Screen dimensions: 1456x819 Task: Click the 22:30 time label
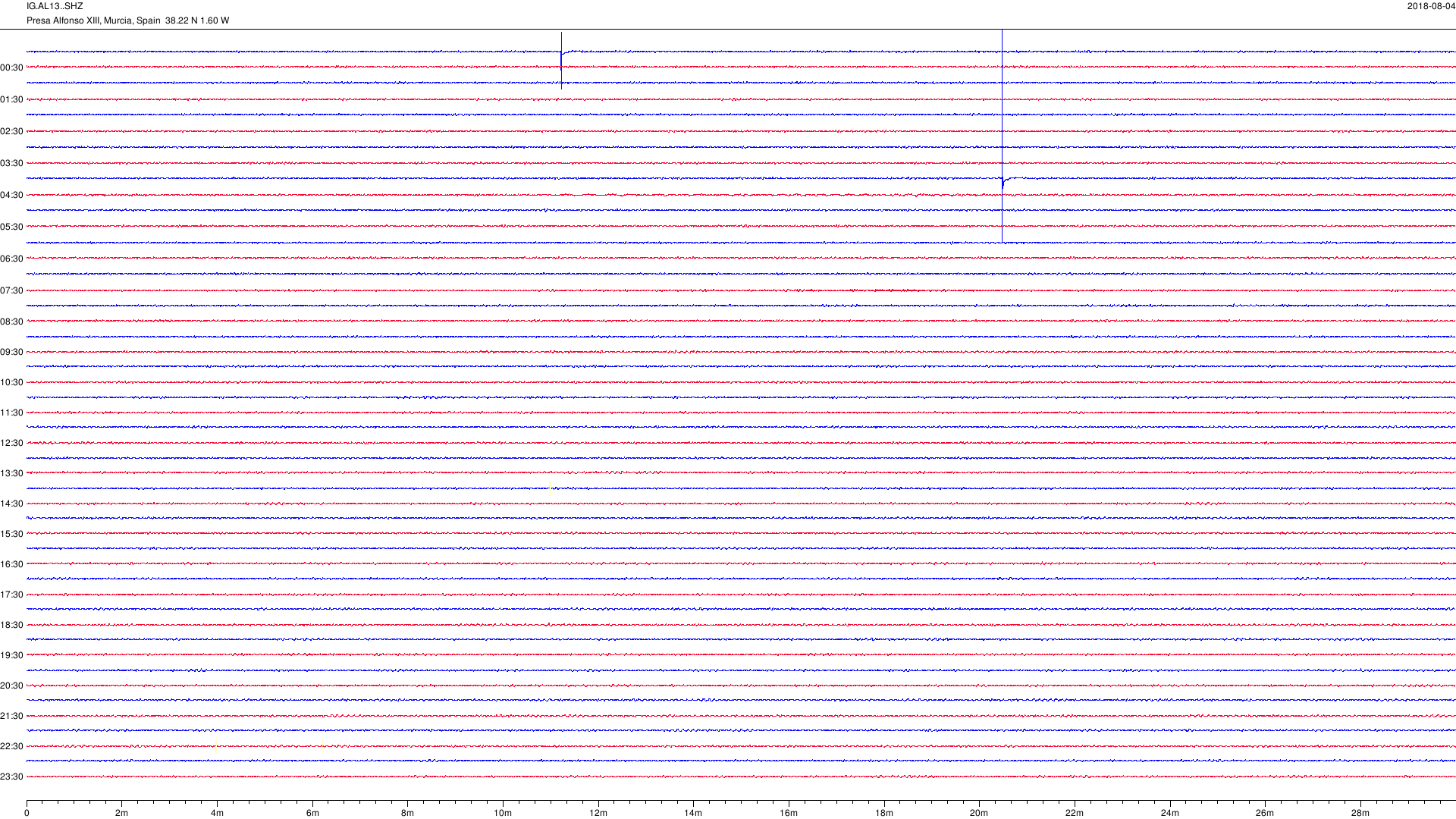point(11,746)
